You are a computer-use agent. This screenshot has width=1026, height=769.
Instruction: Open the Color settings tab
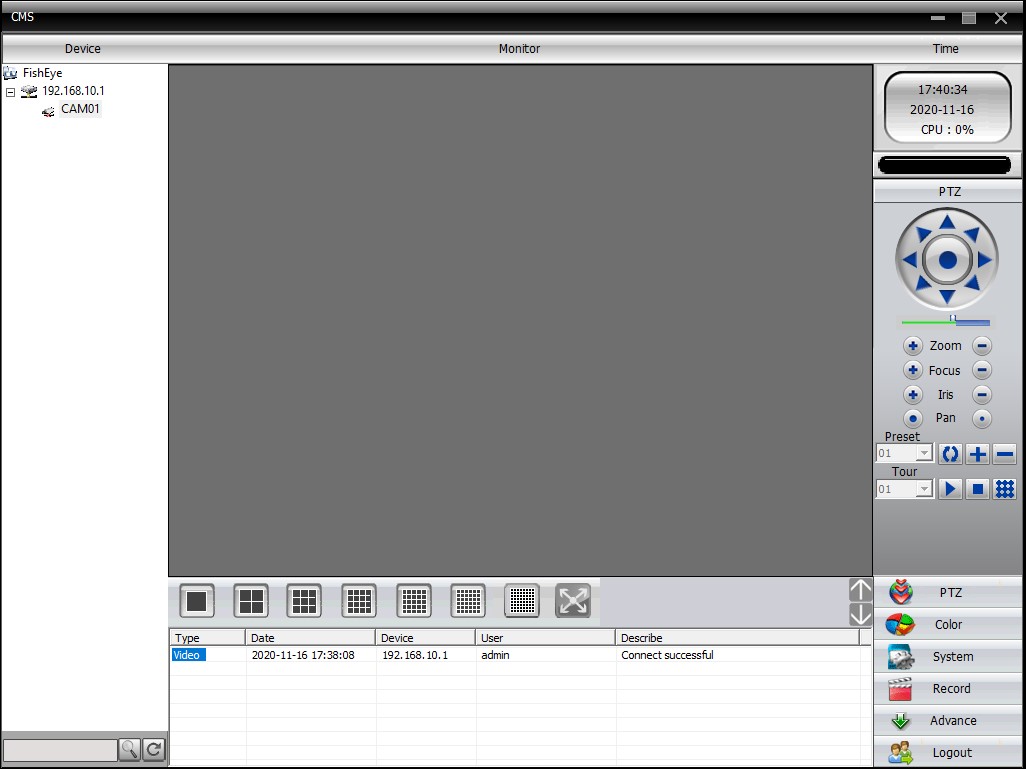[x=949, y=625]
